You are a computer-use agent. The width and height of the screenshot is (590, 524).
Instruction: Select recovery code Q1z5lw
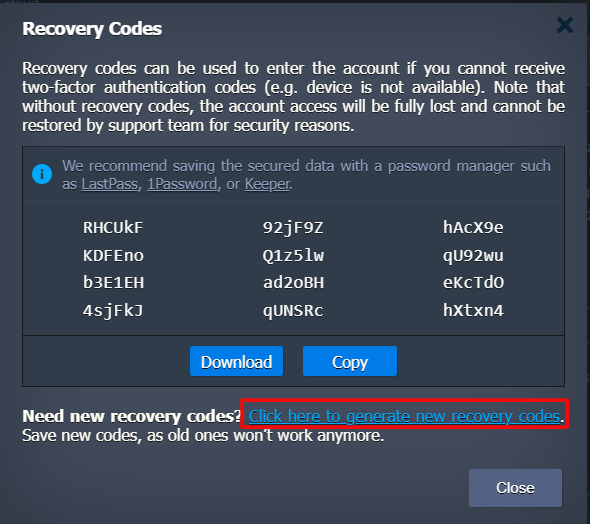pos(293,256)
